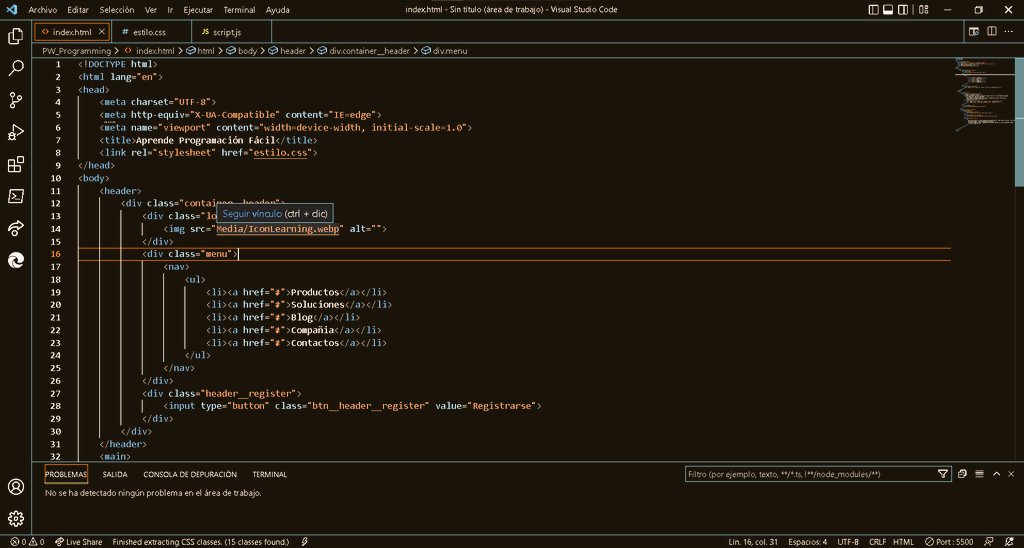The image size is (1024, 548).
Task: Collapse all problems icon in panel
Action: point(962,474)
